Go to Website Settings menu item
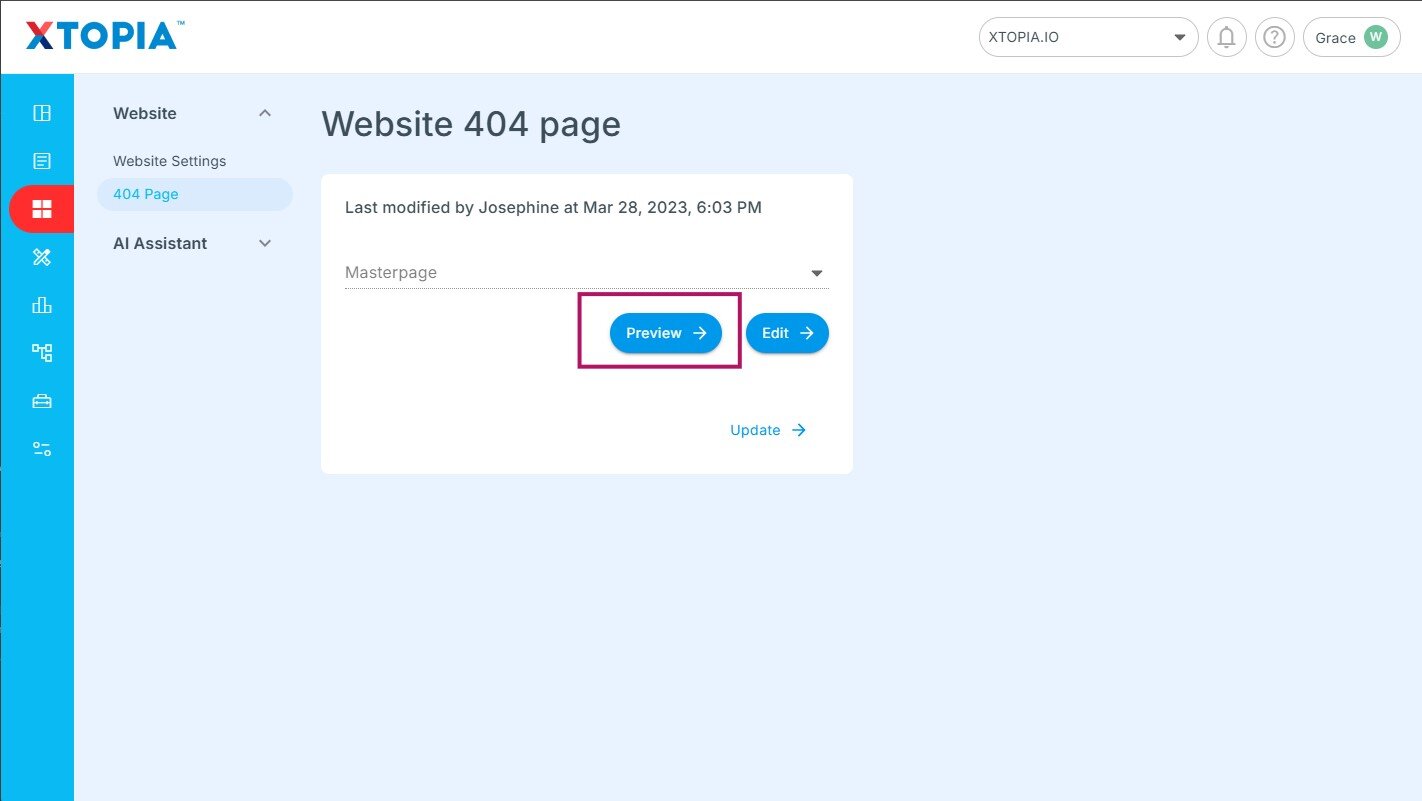This screenshot has width=1422, height=801. 170,161
